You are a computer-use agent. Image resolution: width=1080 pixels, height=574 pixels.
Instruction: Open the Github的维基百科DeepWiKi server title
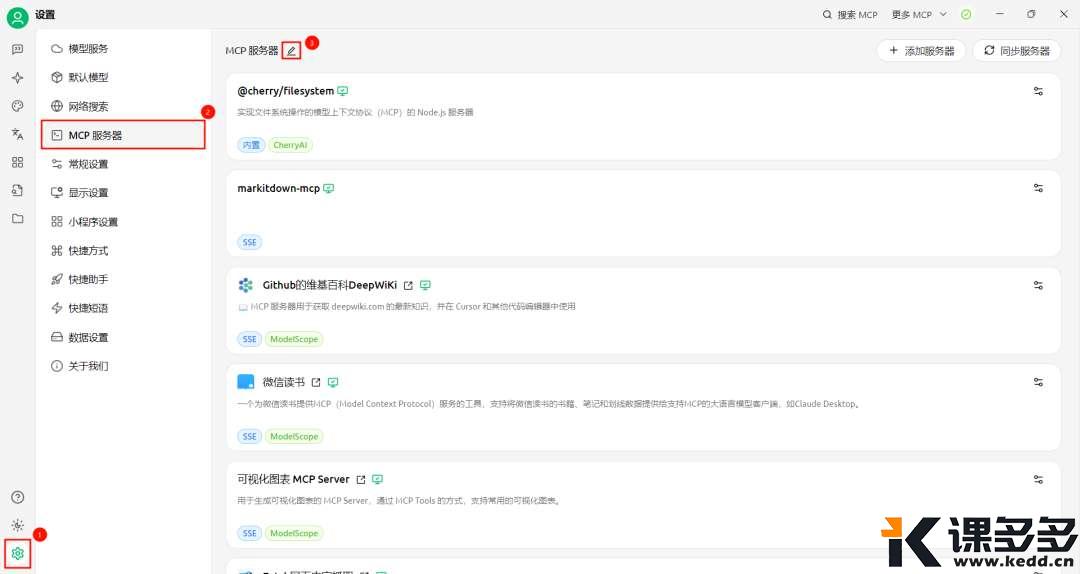[x=330, y=285]
